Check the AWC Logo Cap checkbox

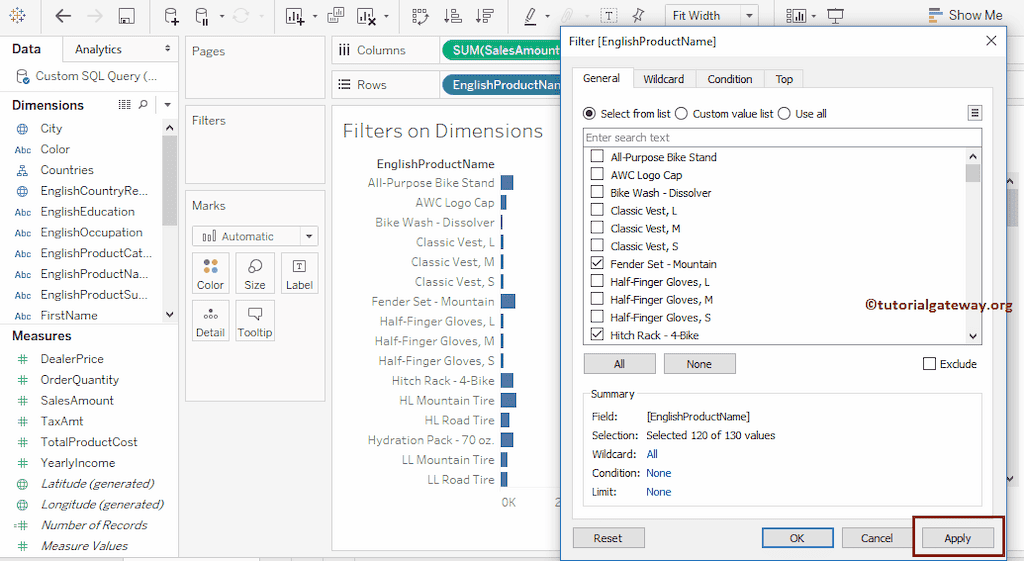(x=597, y=174)
